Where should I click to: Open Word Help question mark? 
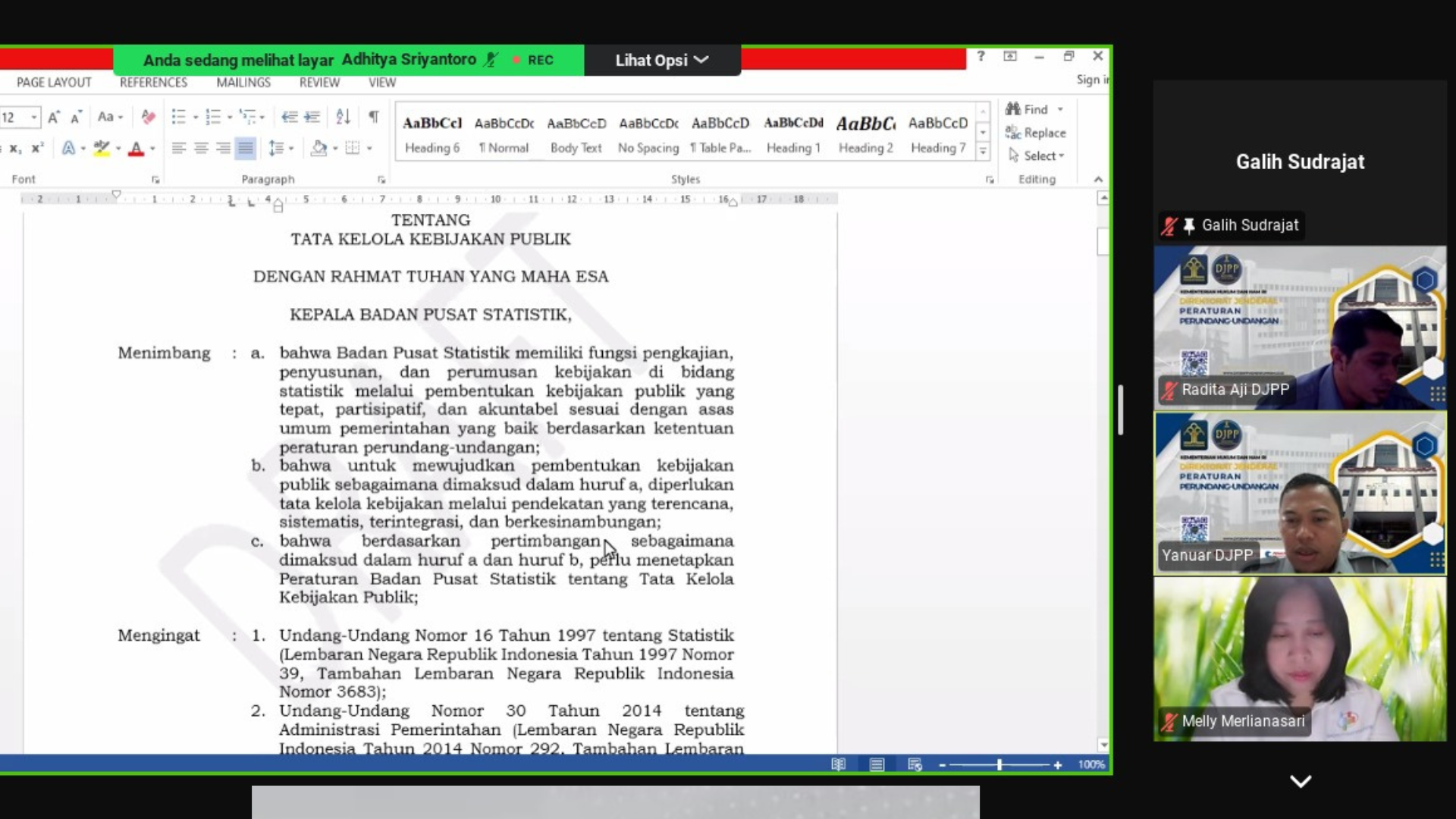981,56
